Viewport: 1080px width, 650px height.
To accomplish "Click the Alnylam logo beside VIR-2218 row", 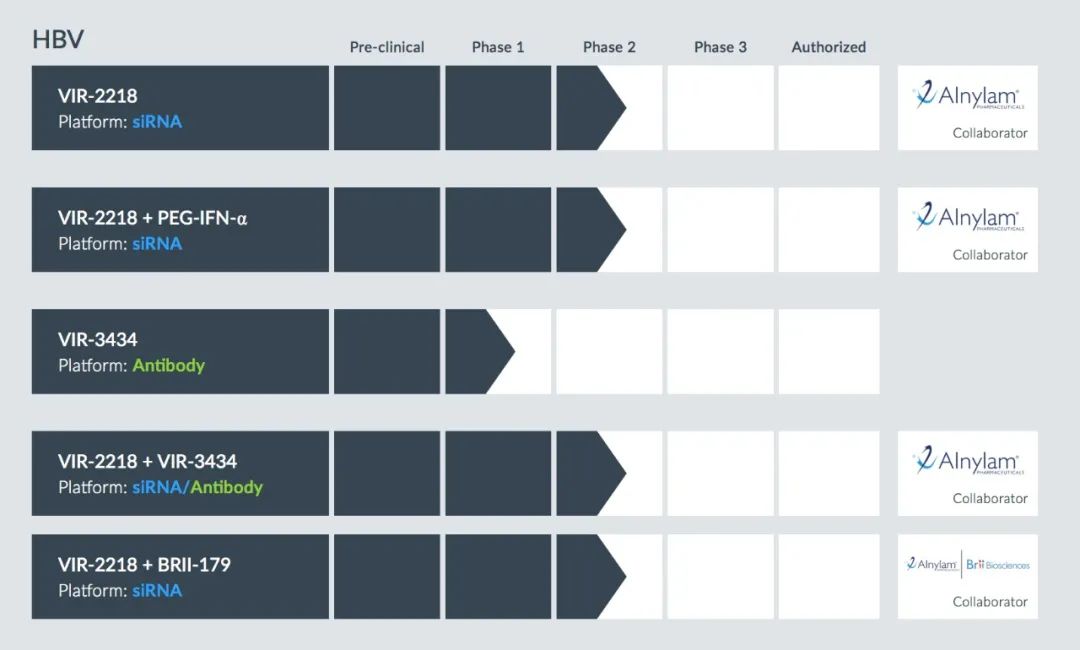I will click(966, 97).
